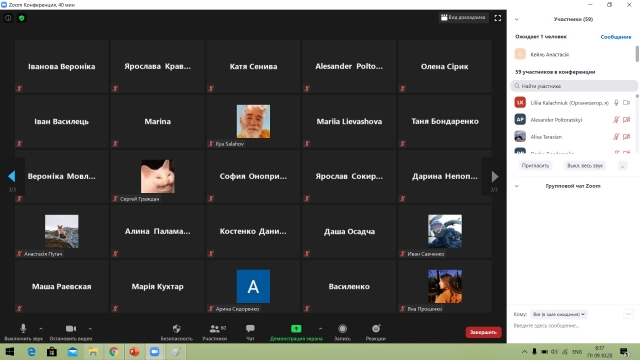The width and height of the screenshot is (640, 360).
Task: Select Маша Раевская video tile
Action: (x=62, y=287)
